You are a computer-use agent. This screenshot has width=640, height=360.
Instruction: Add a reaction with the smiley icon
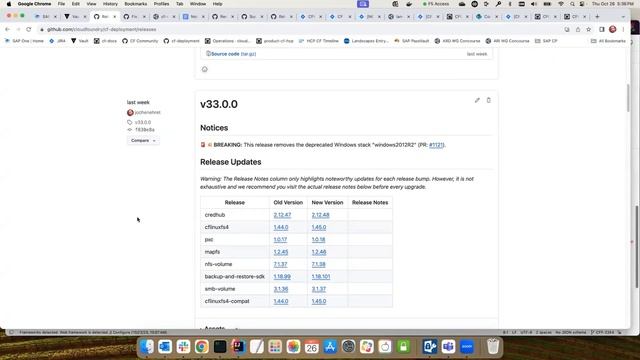[204, 69]
